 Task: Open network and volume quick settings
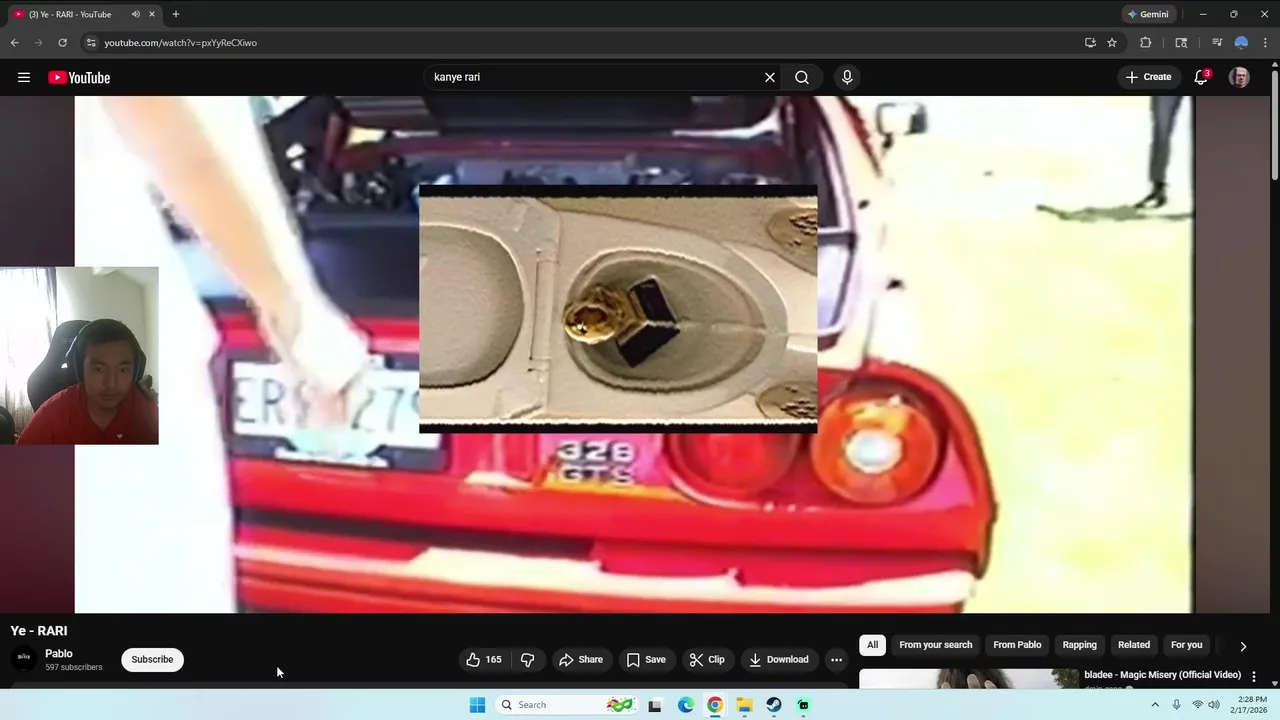1205,705
